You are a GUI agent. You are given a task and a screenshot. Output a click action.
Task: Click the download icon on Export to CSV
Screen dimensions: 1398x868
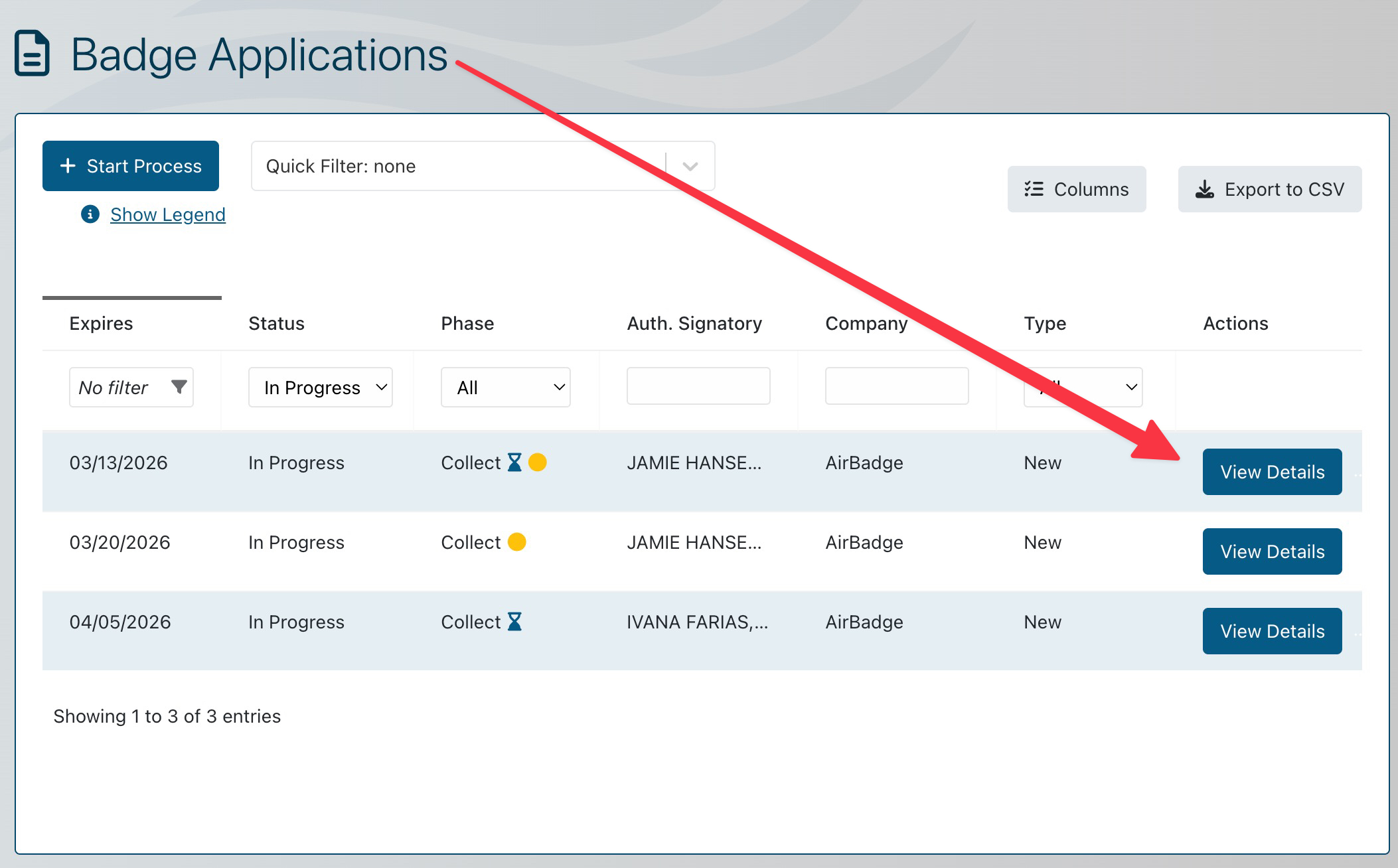tap(1205, 188)
